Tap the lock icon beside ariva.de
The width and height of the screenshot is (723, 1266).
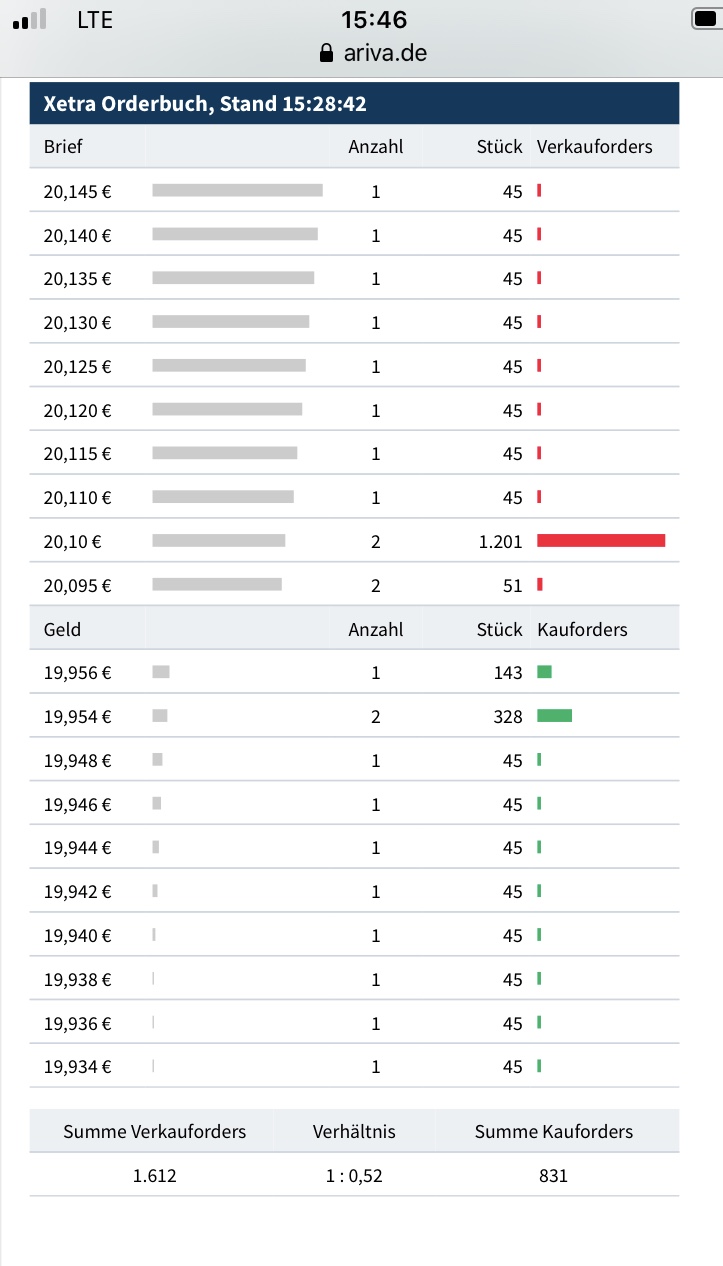click(x=325, y=54)
